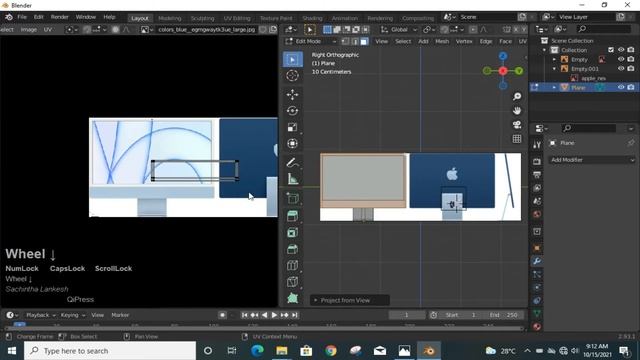
Task: Pick the Scale tool
Action: click(x=292, y=127)
